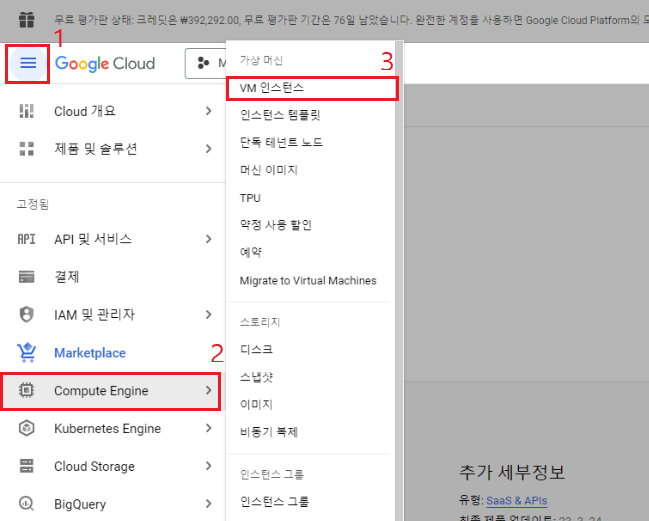Viewport: 649px width, 521px height.
Task: Open 제품 및 솔루션 menu item
Action: [112, 149]
